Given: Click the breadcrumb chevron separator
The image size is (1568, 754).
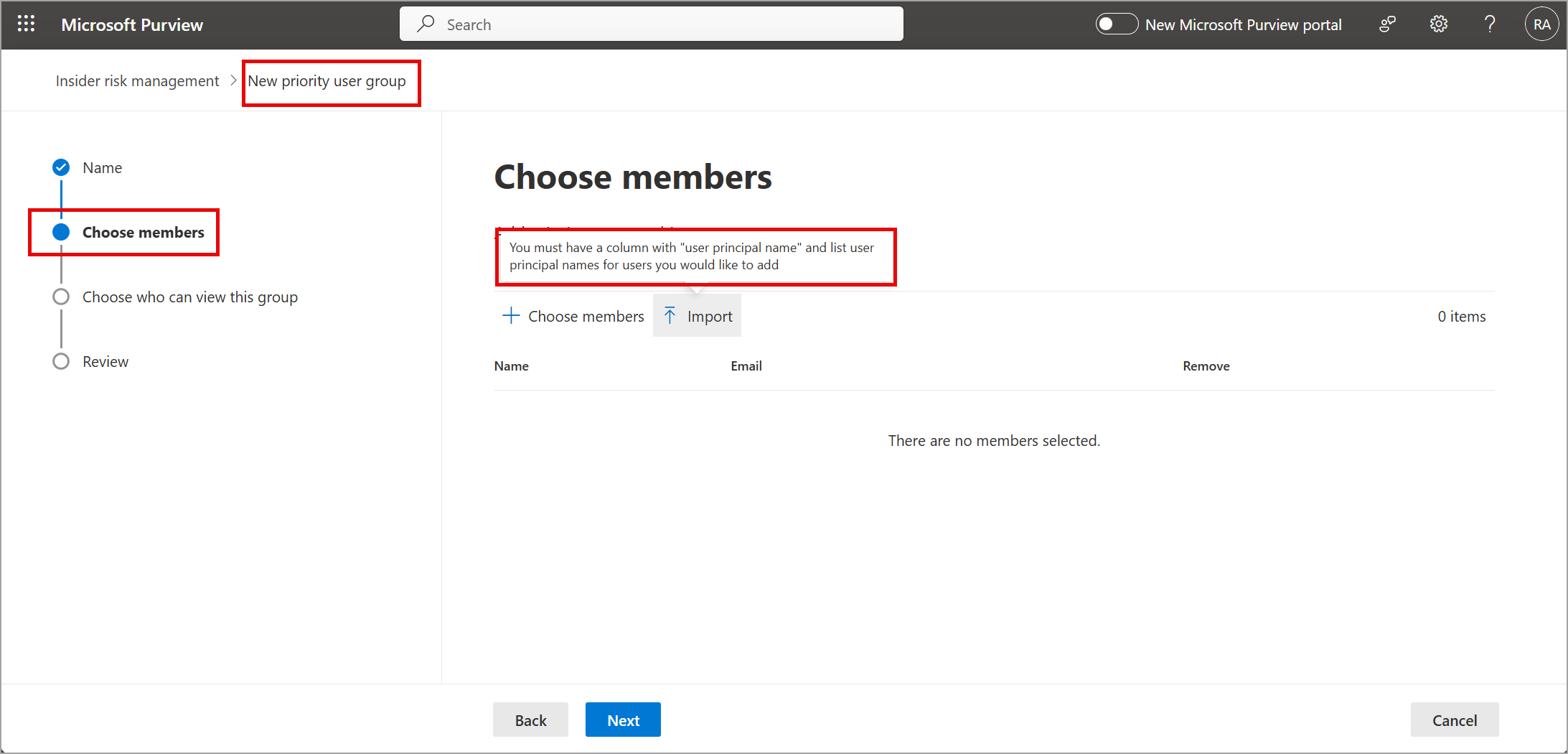Looking at the screenshot, I should (233, 80).
